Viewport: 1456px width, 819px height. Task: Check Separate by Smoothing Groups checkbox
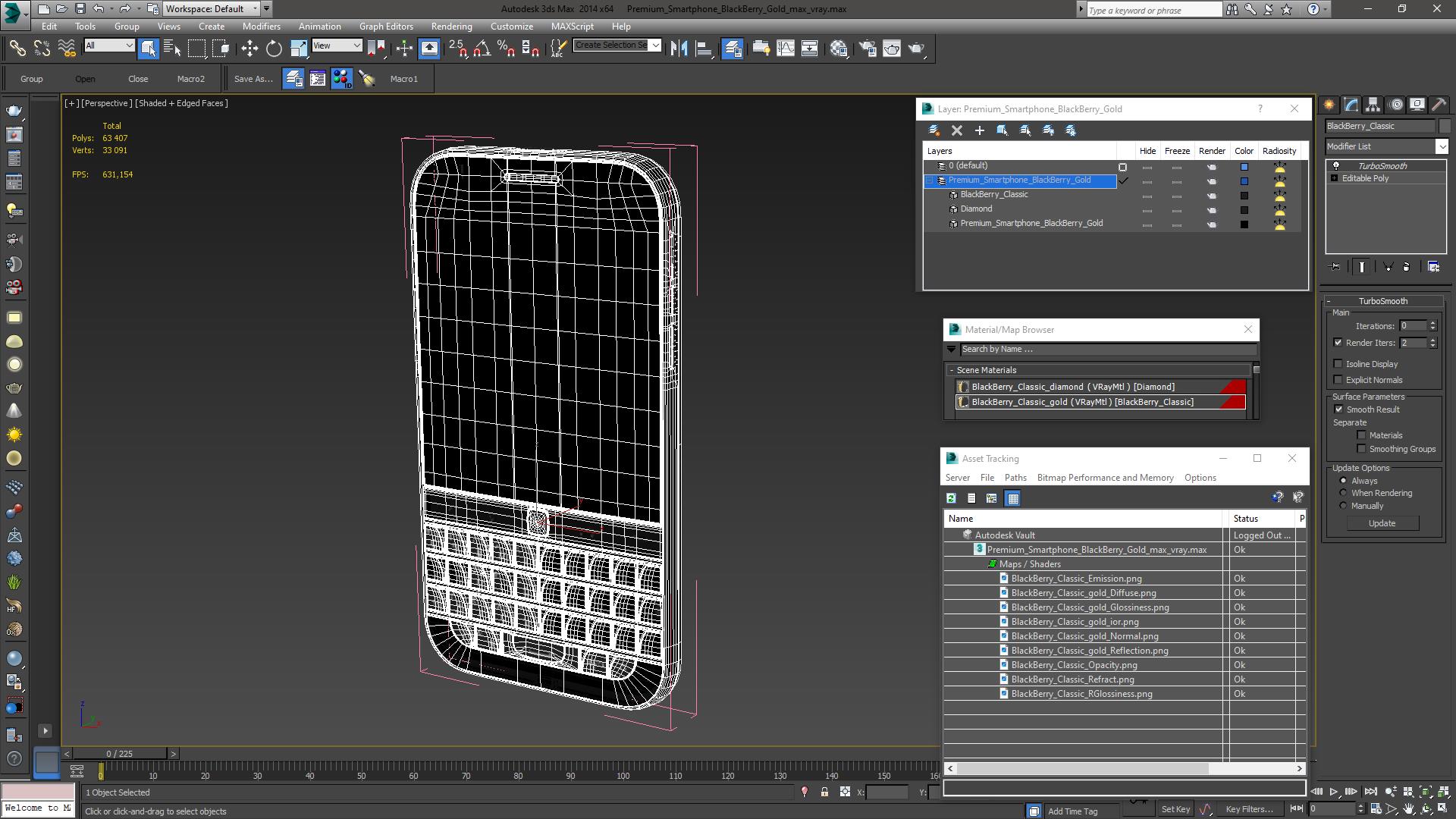(1361, 449)
